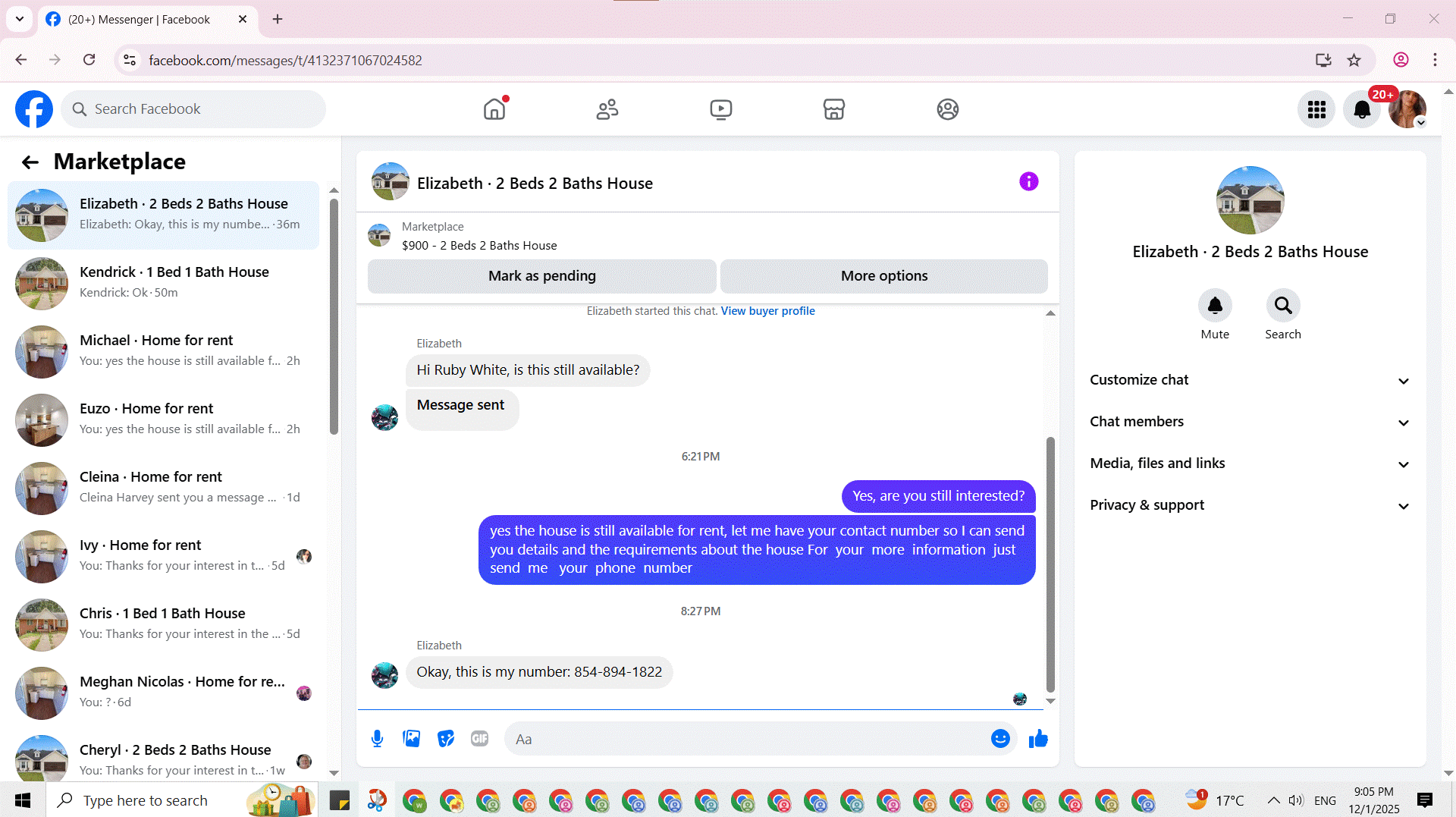Click the conversation list scrollbar

tap(334, 316)
